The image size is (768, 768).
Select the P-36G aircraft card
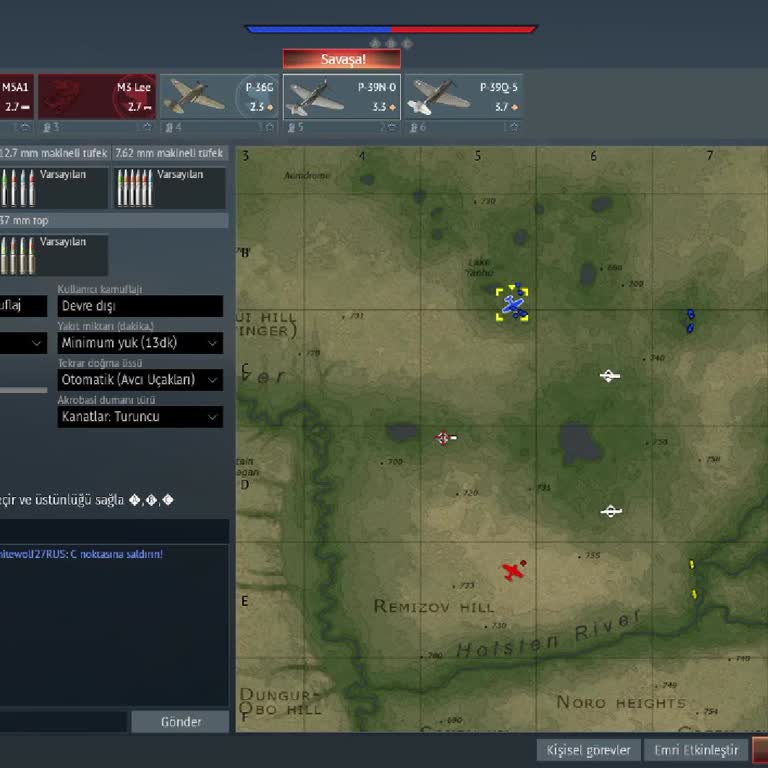219,97
